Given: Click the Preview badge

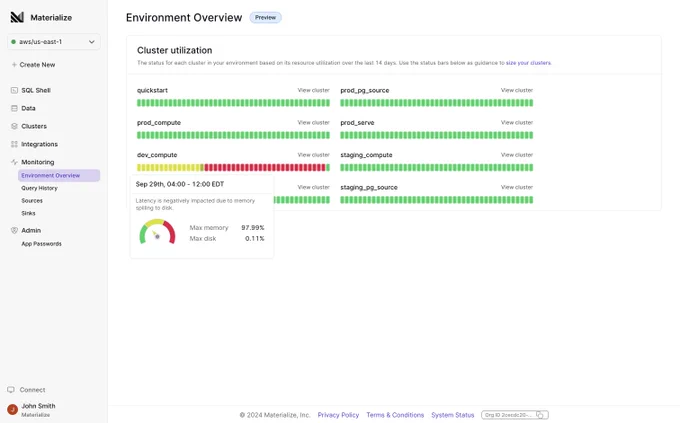Looking at the screenshot, I should [x=265, y=17].
